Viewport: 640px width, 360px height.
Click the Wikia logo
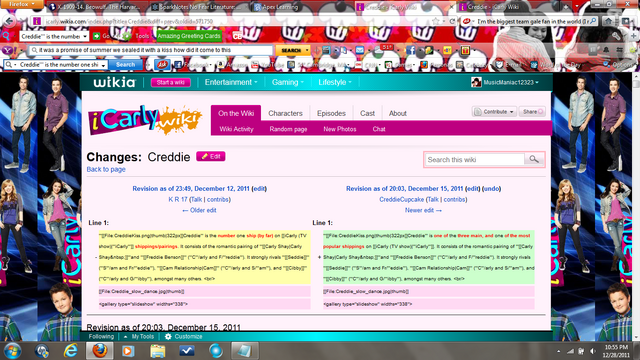point(114,82)
